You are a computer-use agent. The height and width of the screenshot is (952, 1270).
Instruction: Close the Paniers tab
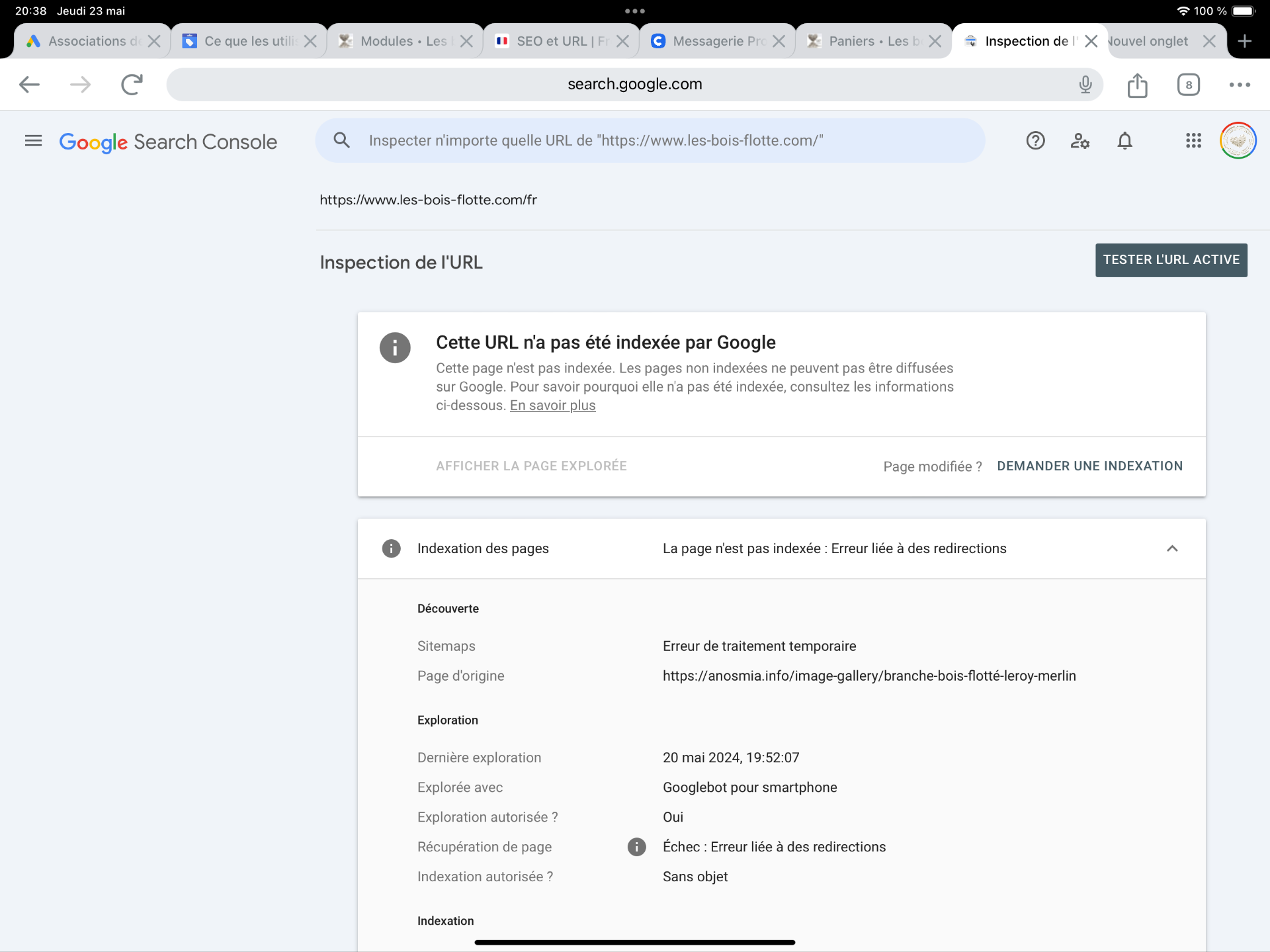pyautogui.click(x=935, y=41)
